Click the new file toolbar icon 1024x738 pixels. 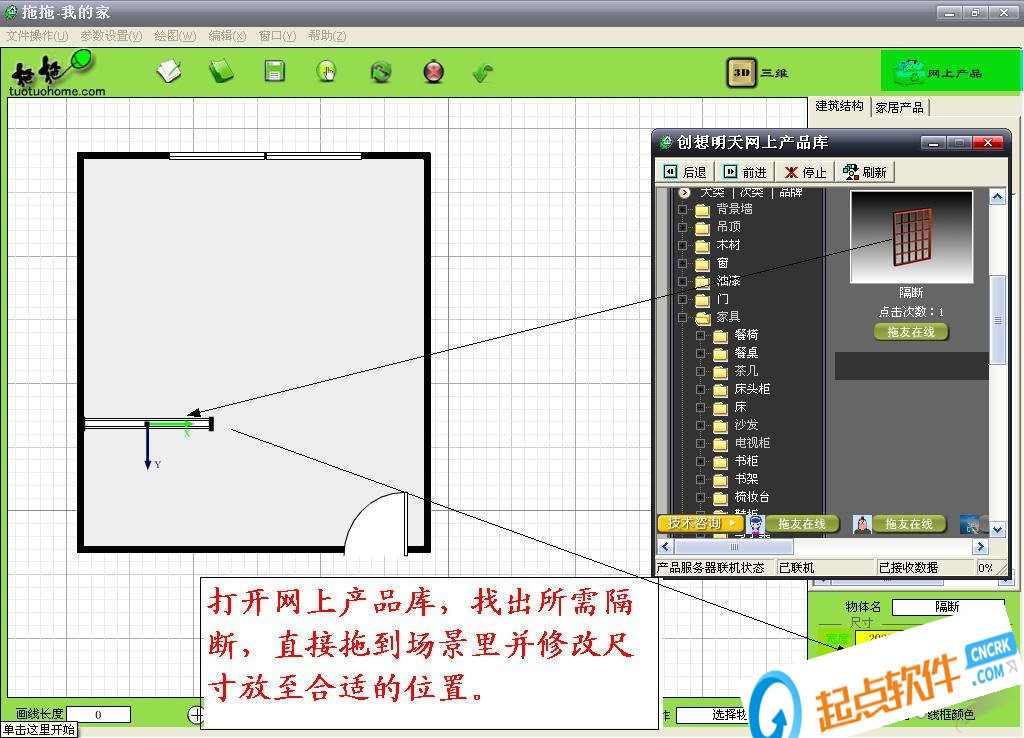pyautogui.click(x=169, y=72)
